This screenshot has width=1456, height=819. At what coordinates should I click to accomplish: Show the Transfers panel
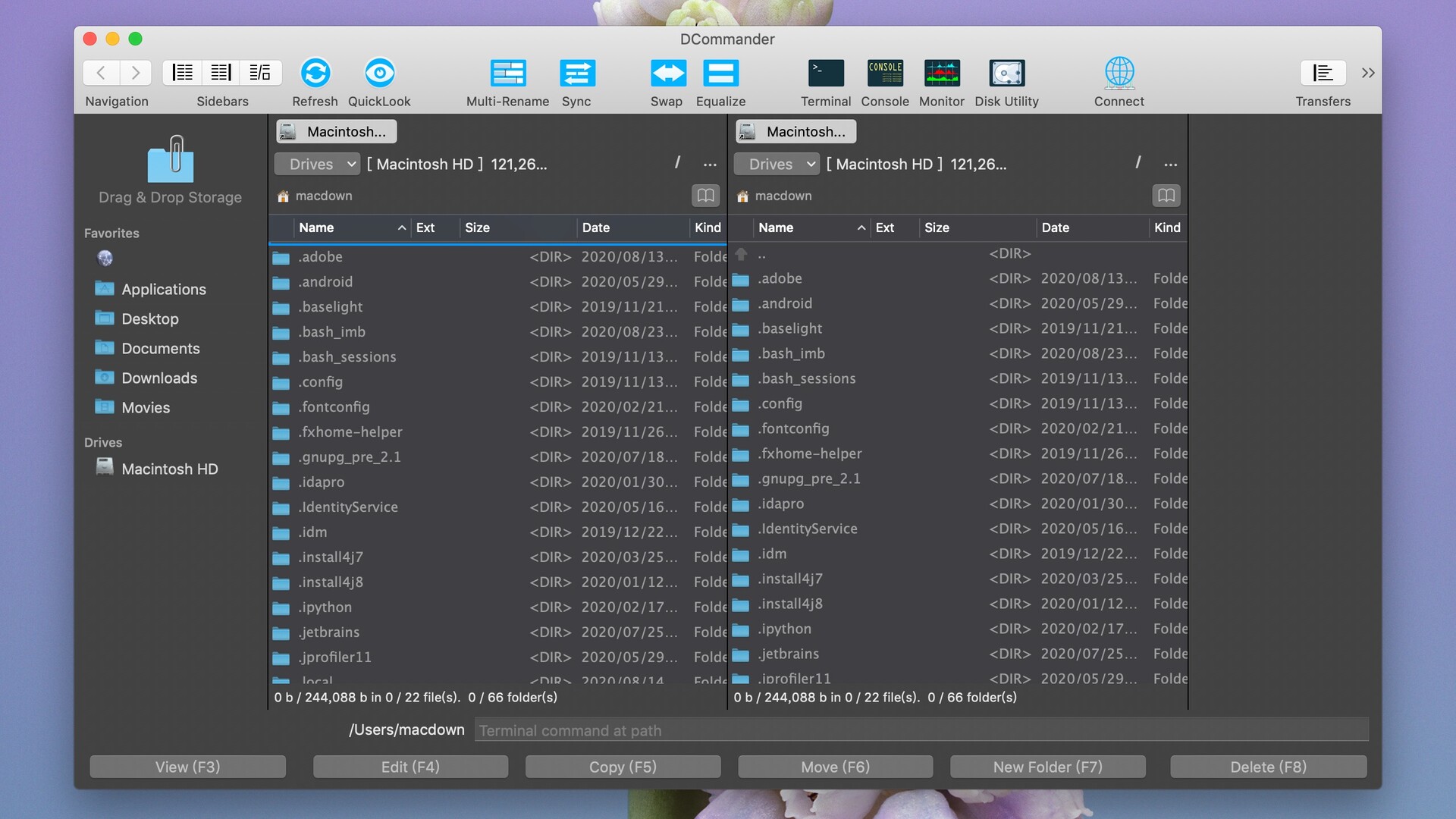pyautogui.click(x=1323, y=73)
